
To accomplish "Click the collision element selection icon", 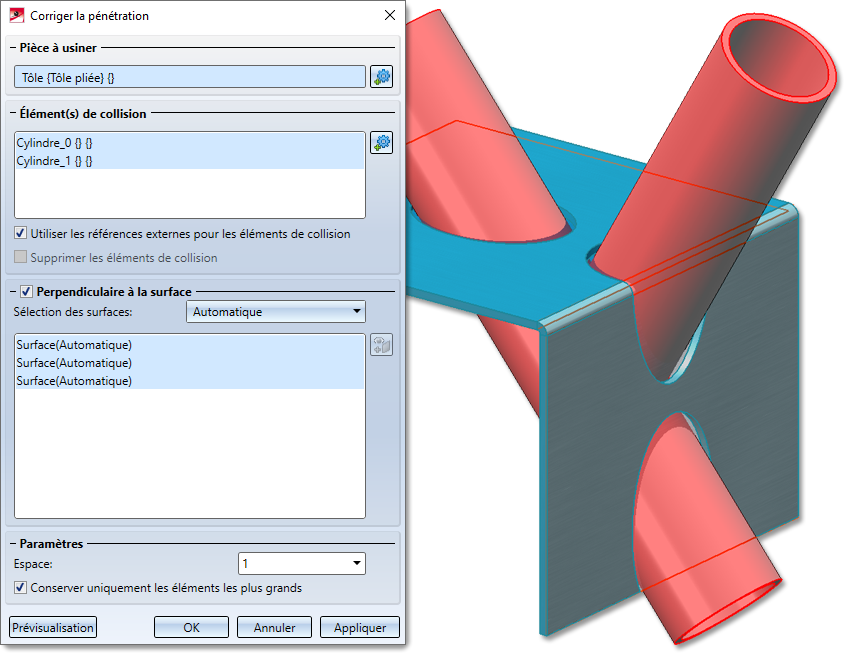I will pyautogui.click(x=382, y=143).
